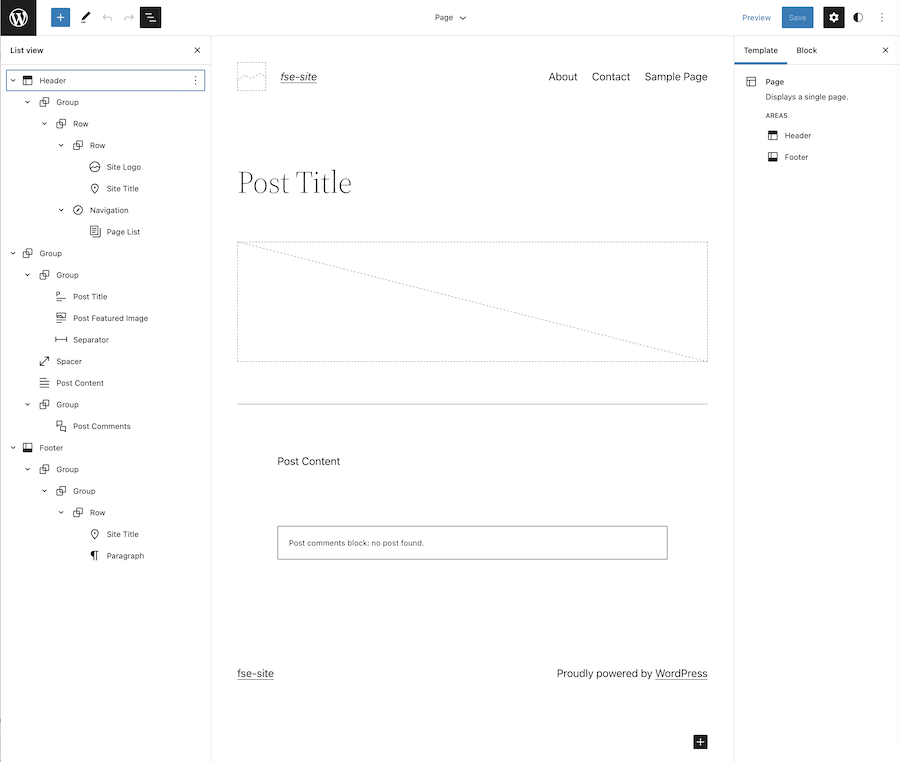The height and width of the screenshot is (762, 900).
Task: Open the Page template dropdown at top center
Action: point(450,17)
